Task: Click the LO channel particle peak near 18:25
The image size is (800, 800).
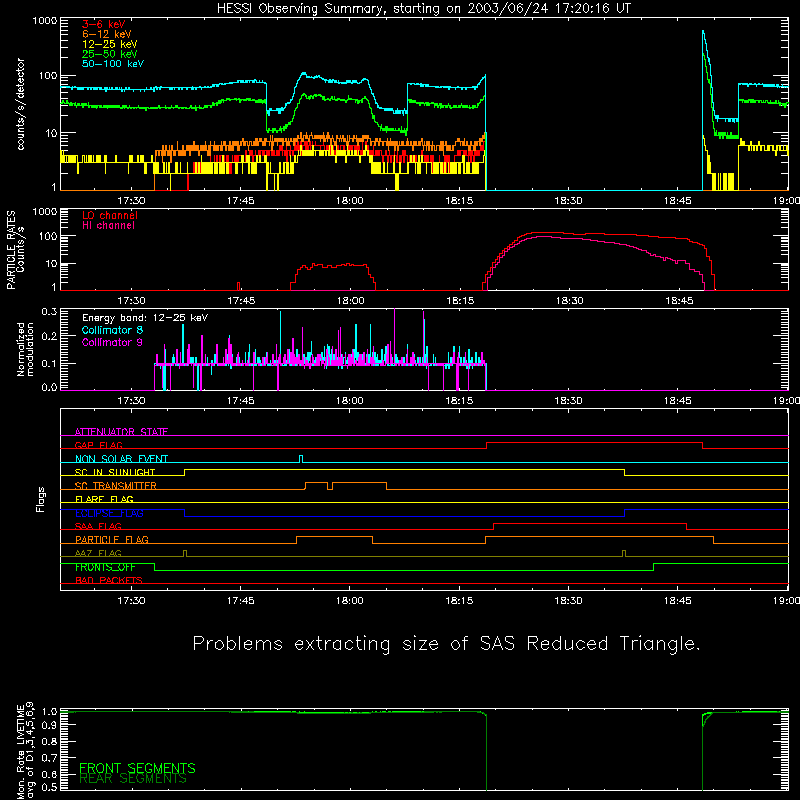Action: click(541, 233)
